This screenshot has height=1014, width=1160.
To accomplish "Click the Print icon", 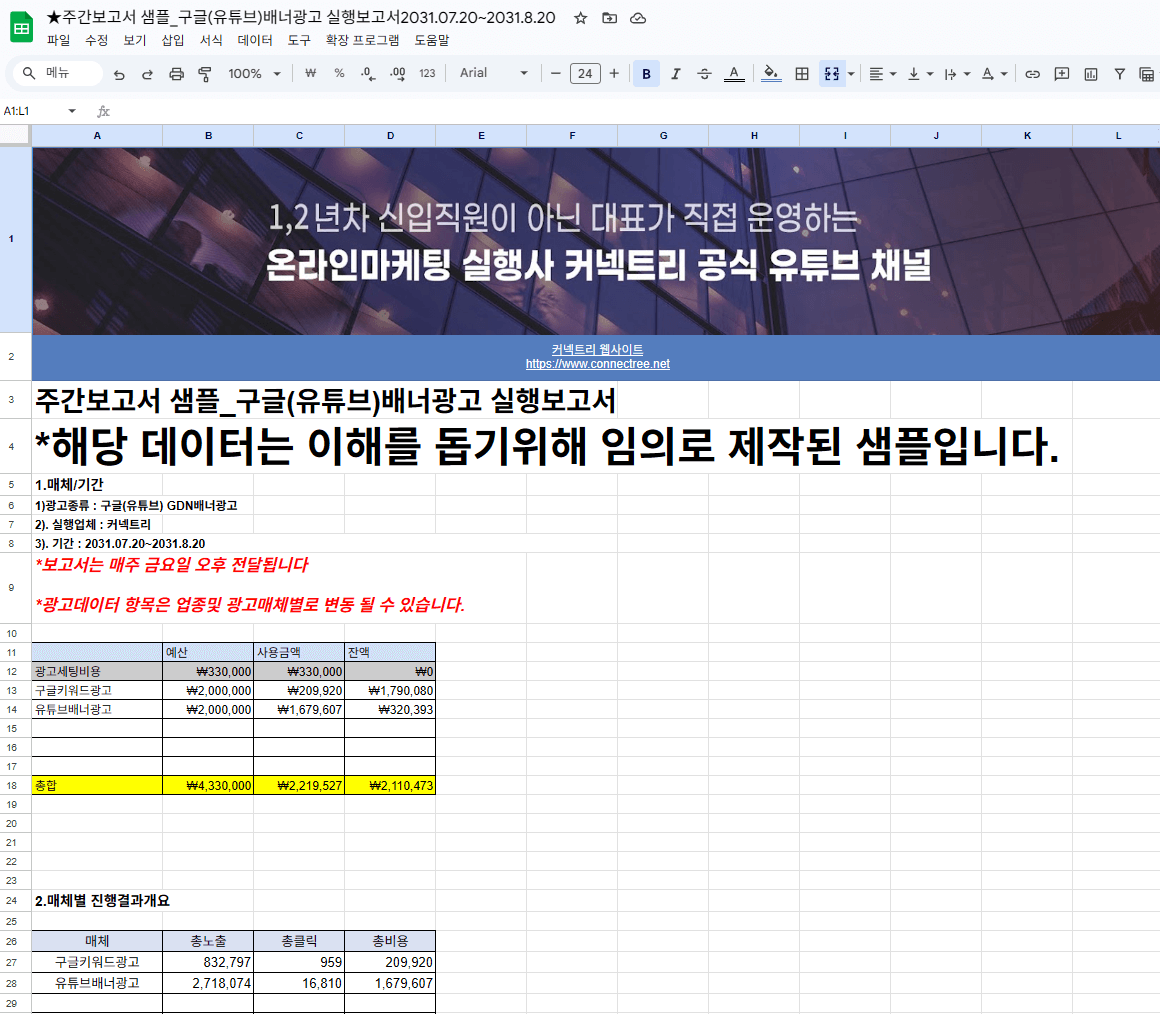I will [x=179, y=73].
